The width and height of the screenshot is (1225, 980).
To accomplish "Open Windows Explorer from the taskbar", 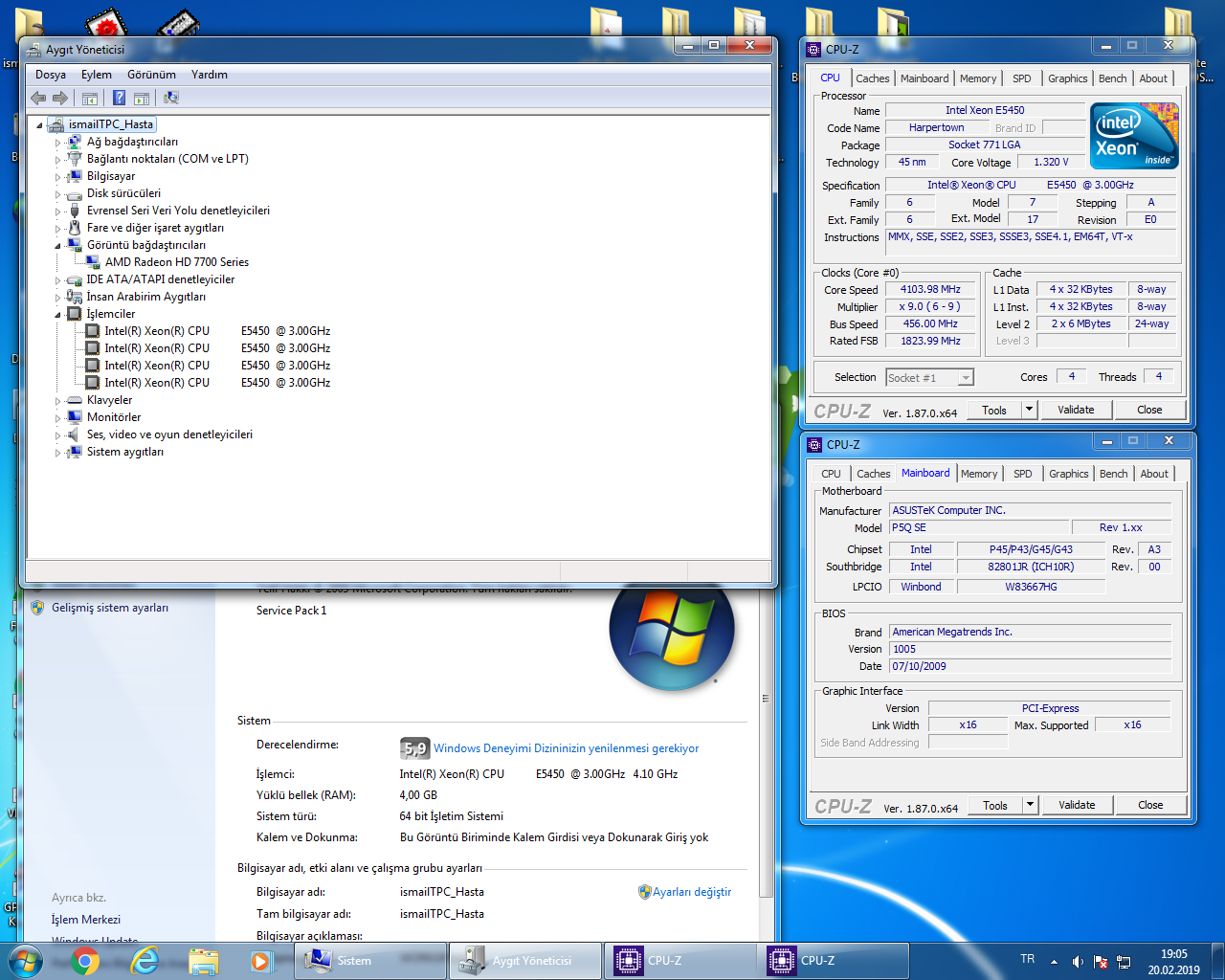I will click(204, 961).
